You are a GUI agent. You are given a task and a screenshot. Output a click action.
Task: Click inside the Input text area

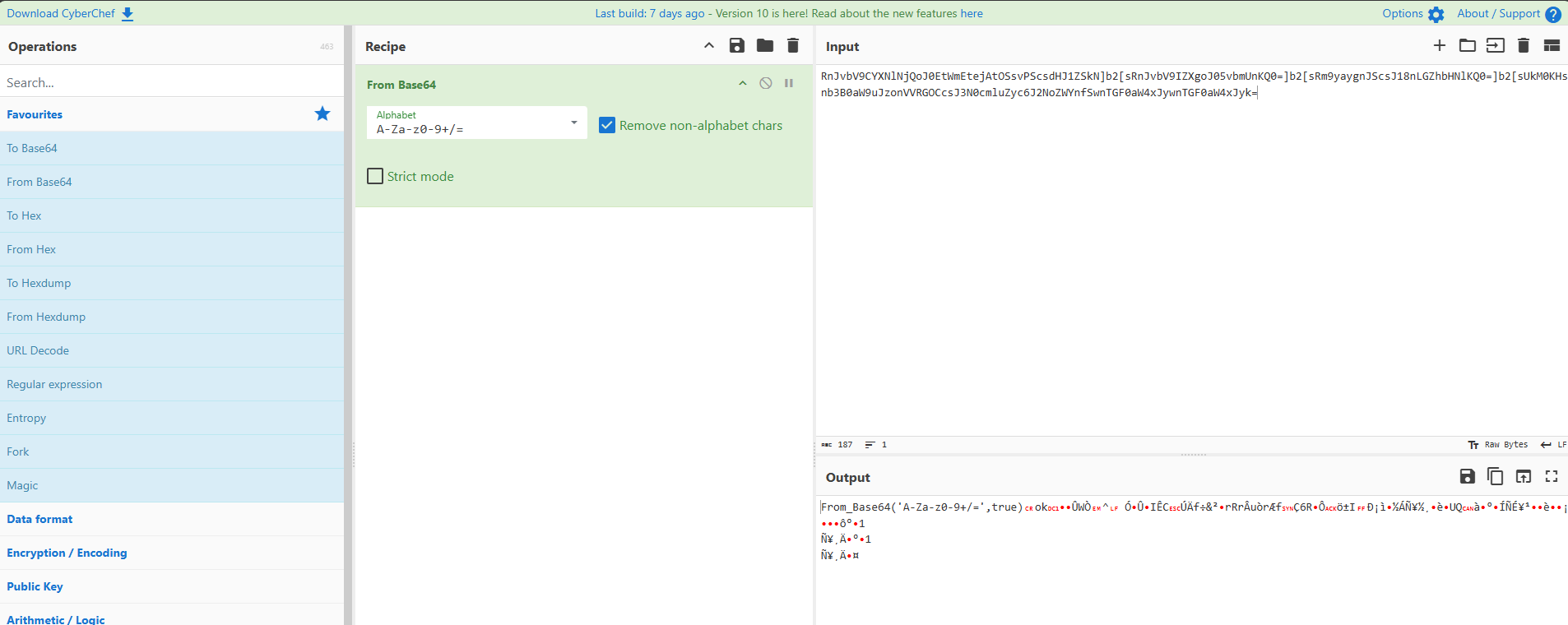[x=1191, y=251]
